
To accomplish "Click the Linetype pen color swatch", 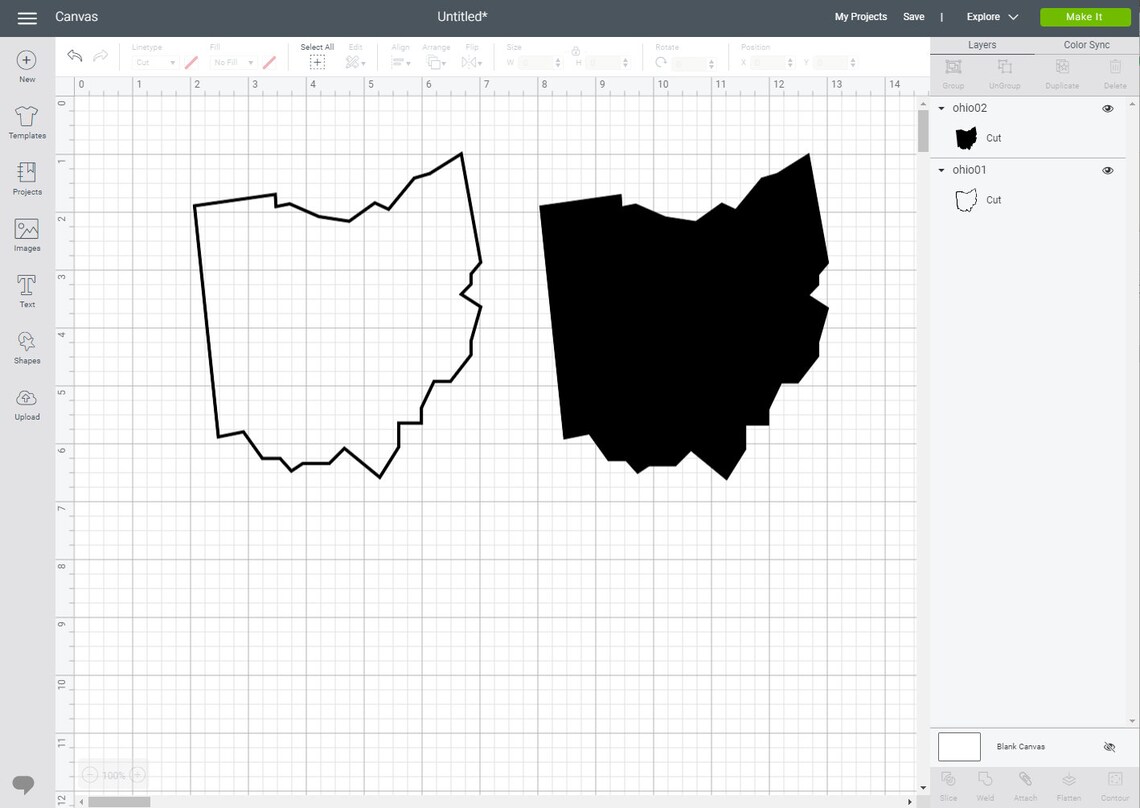I will click(190, 61).
